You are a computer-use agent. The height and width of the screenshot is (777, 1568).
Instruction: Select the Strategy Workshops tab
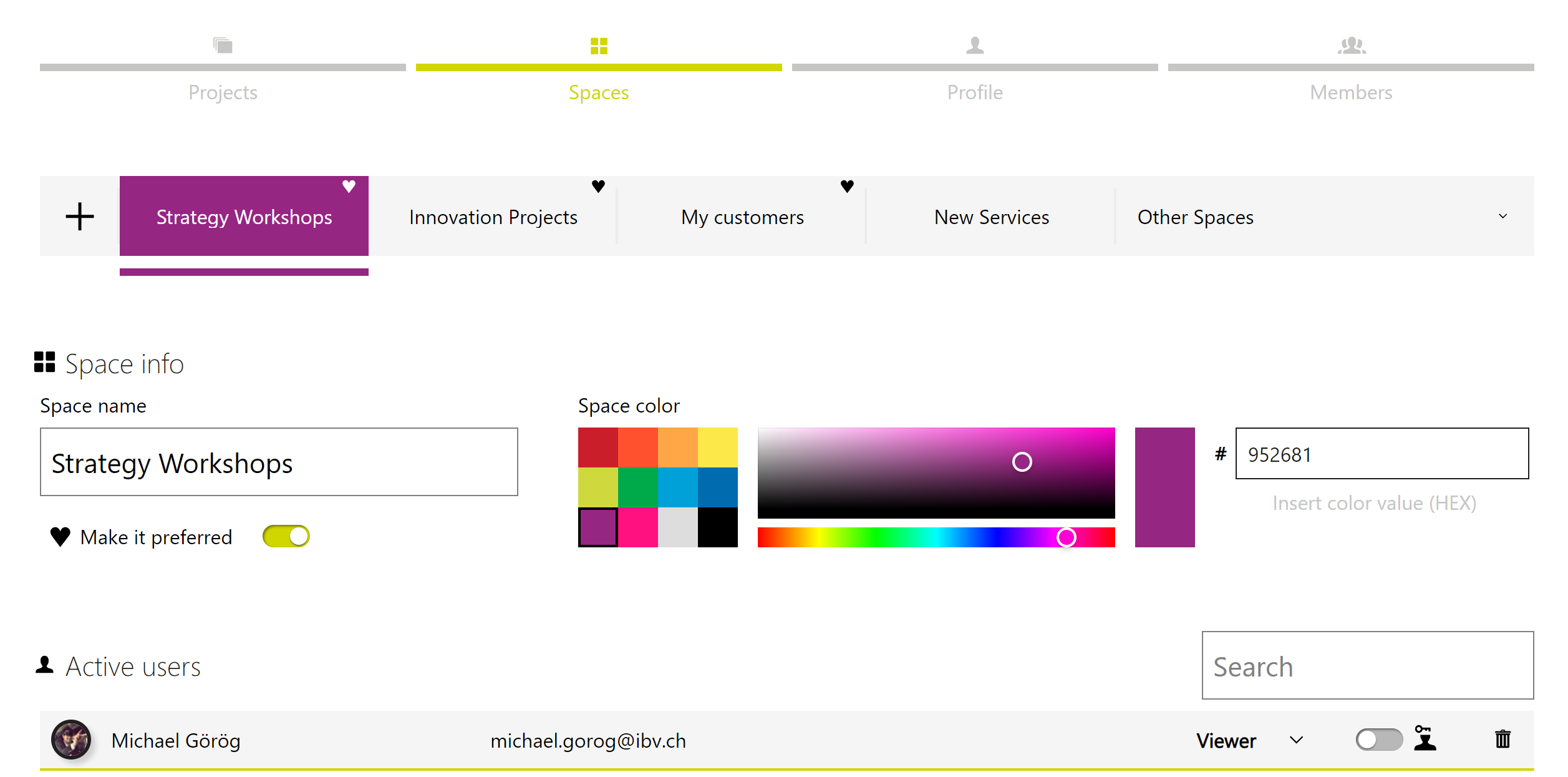click(243, 217)
